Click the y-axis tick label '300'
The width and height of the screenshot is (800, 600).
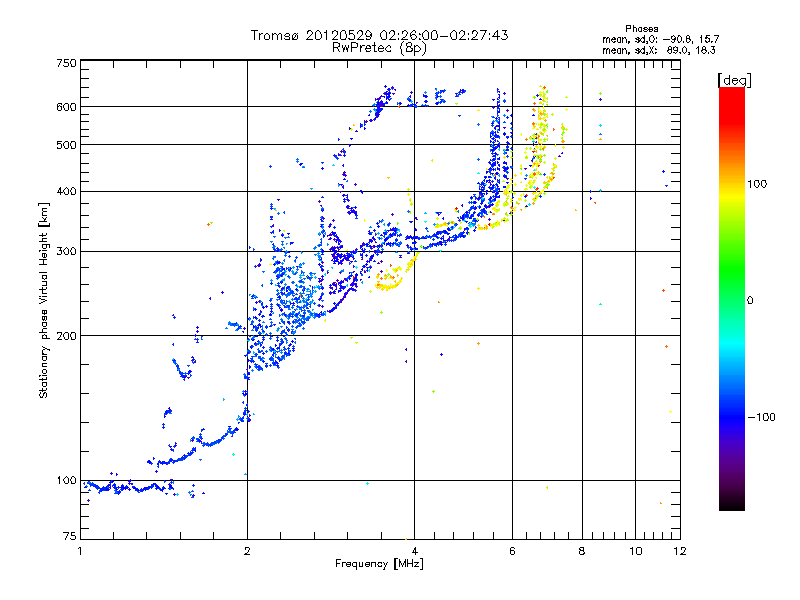coord(66,251)
